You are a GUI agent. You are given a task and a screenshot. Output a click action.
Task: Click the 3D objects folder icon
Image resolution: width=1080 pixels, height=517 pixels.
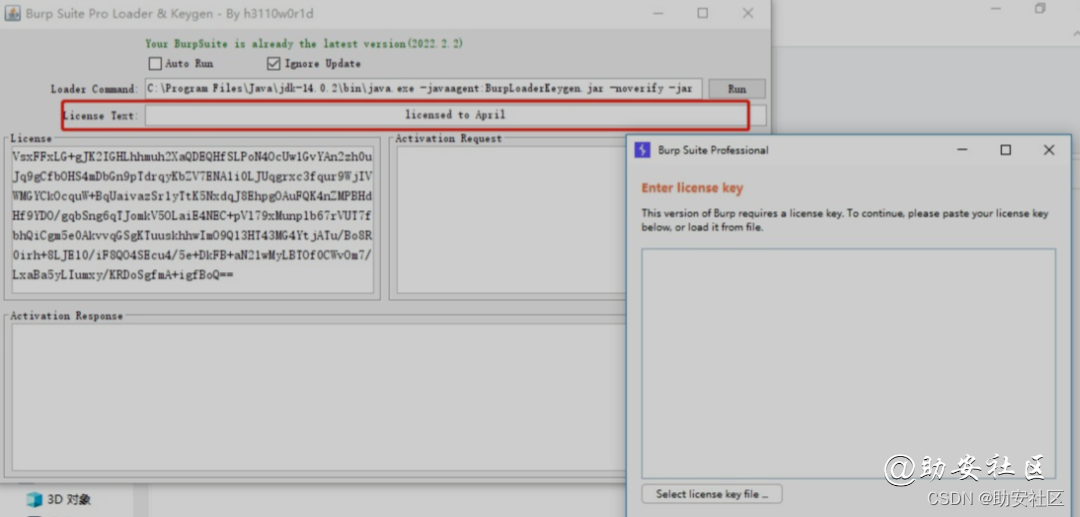coord(34,499)
